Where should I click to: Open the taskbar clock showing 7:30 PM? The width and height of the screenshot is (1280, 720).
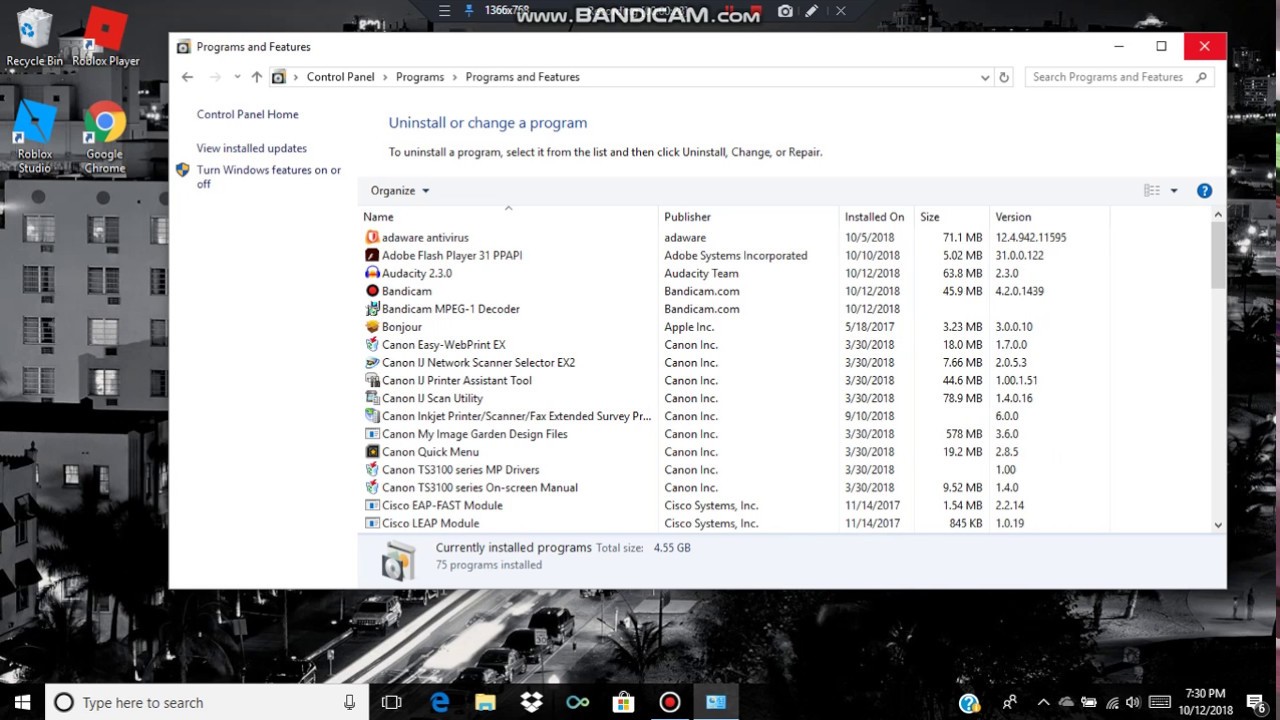1204,702
